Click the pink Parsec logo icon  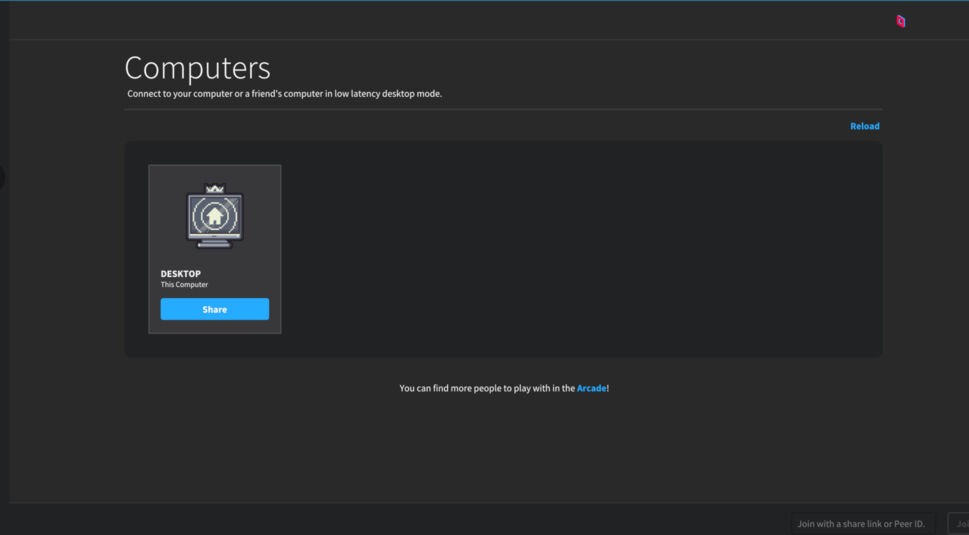(900, 21)
